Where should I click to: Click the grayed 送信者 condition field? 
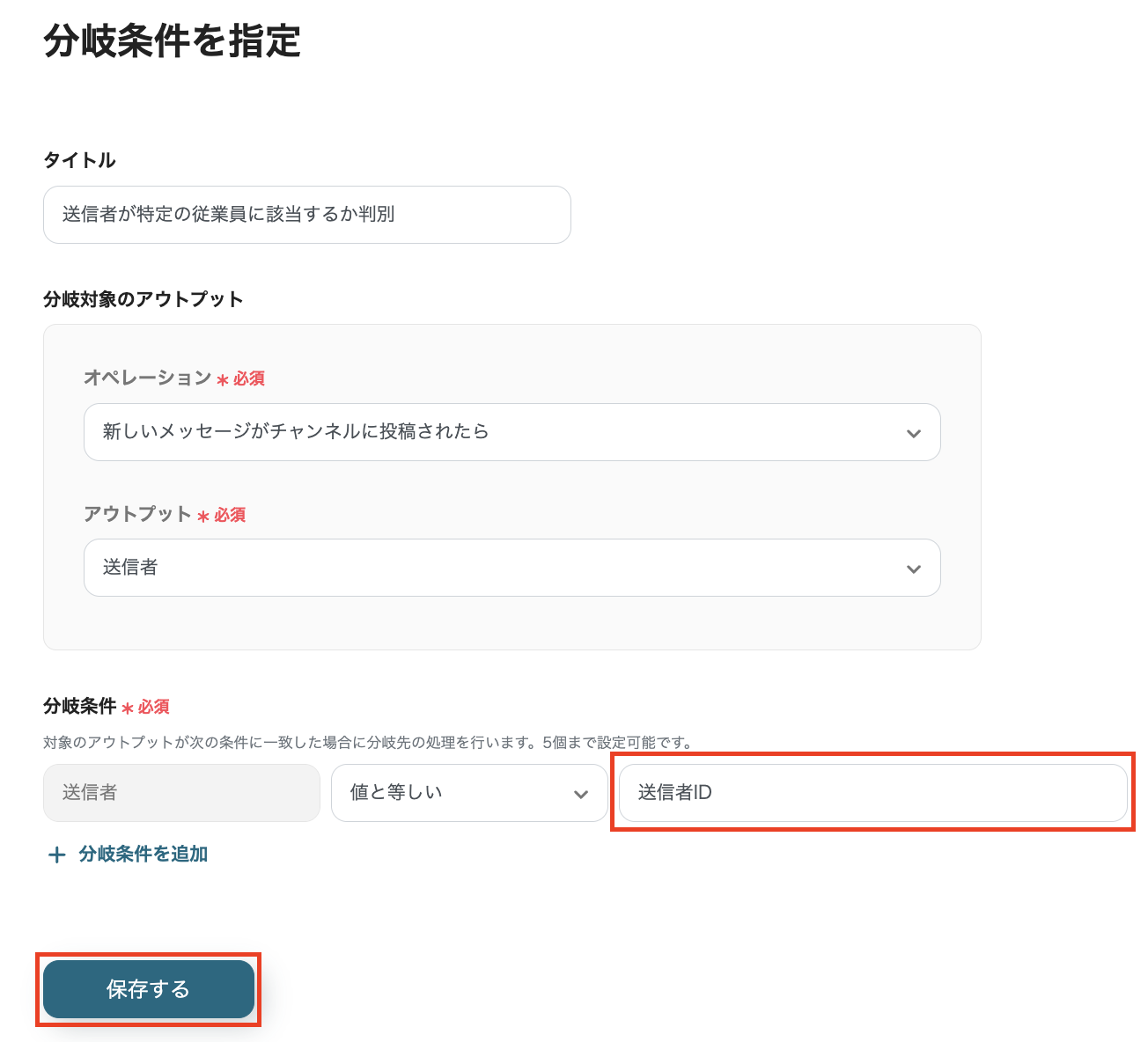click(x=181, y=793)
